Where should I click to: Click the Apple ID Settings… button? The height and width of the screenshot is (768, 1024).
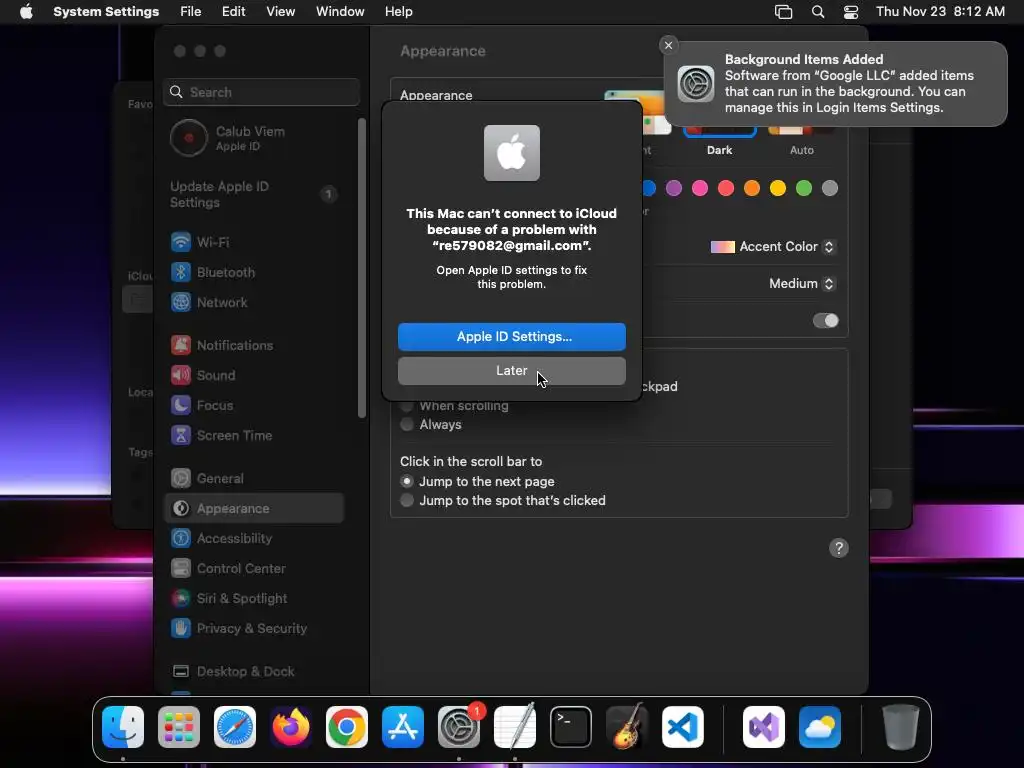click(512, 337)
